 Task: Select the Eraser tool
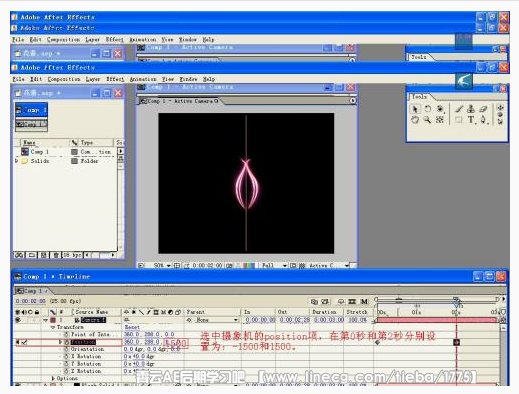[x=483, y=109]
